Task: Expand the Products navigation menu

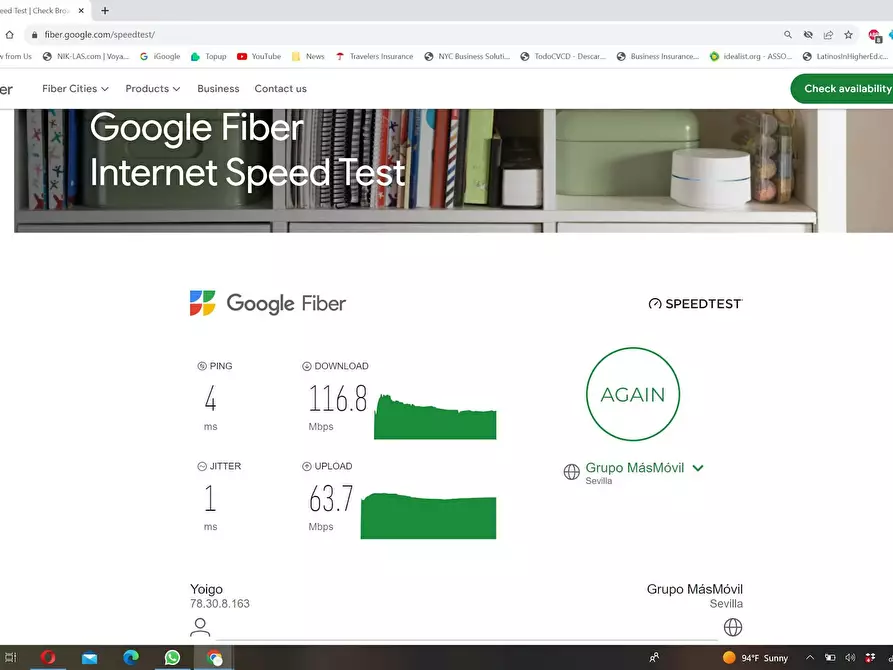Action: (x=152, y=89)
